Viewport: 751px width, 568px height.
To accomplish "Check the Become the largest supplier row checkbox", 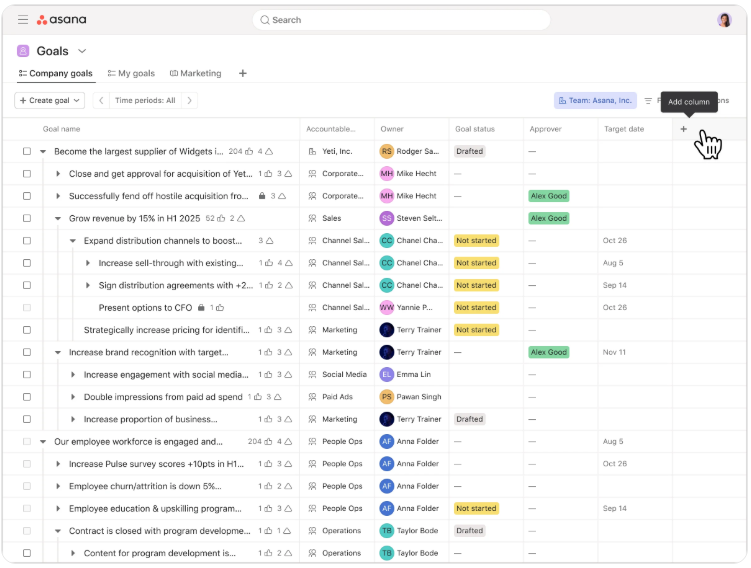I will 27,151.
